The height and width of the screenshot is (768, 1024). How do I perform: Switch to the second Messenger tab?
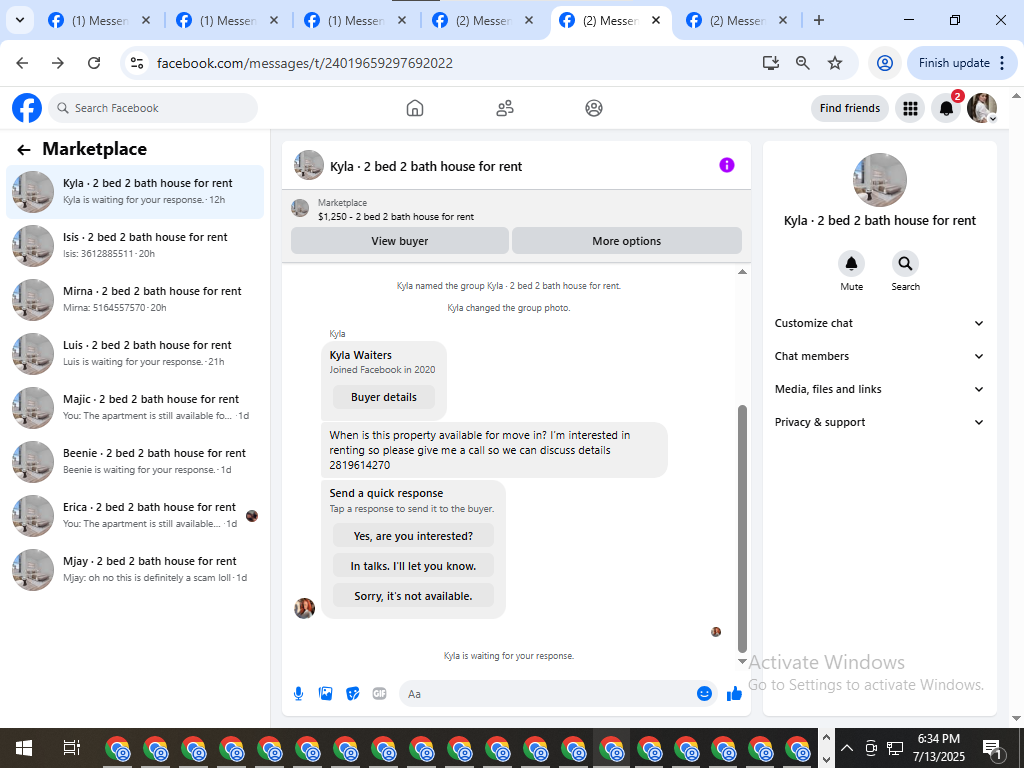(227, 21)
